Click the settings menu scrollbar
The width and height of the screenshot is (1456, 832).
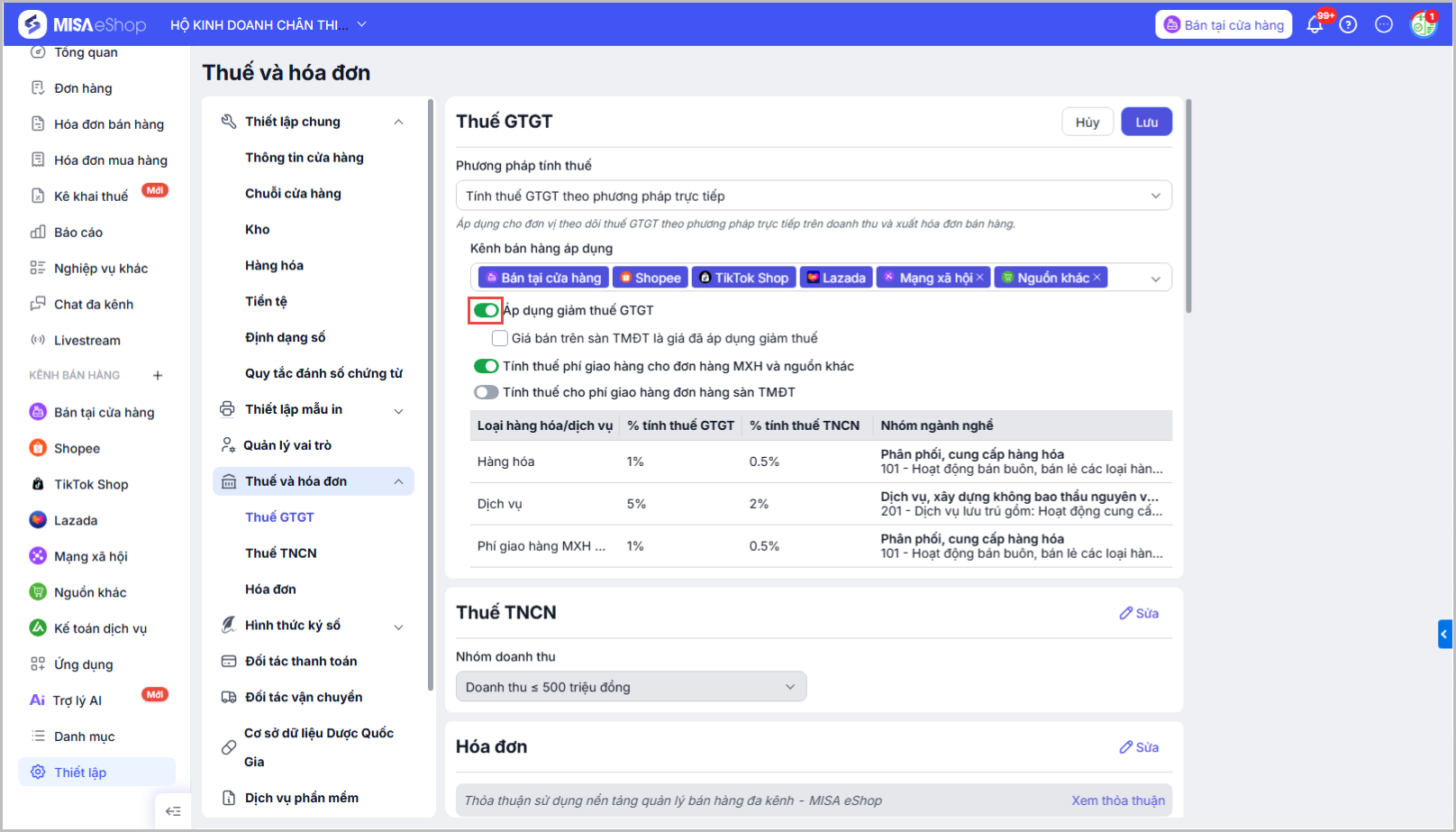431,394
